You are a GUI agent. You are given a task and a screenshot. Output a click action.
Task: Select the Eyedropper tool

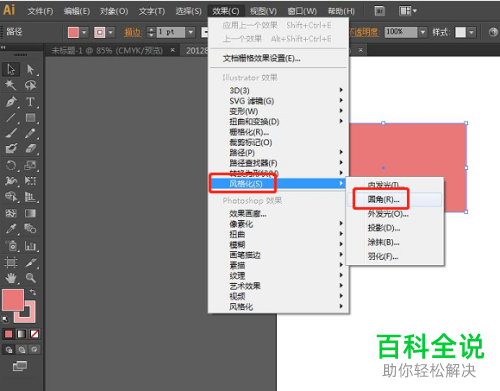coord(11,229)
